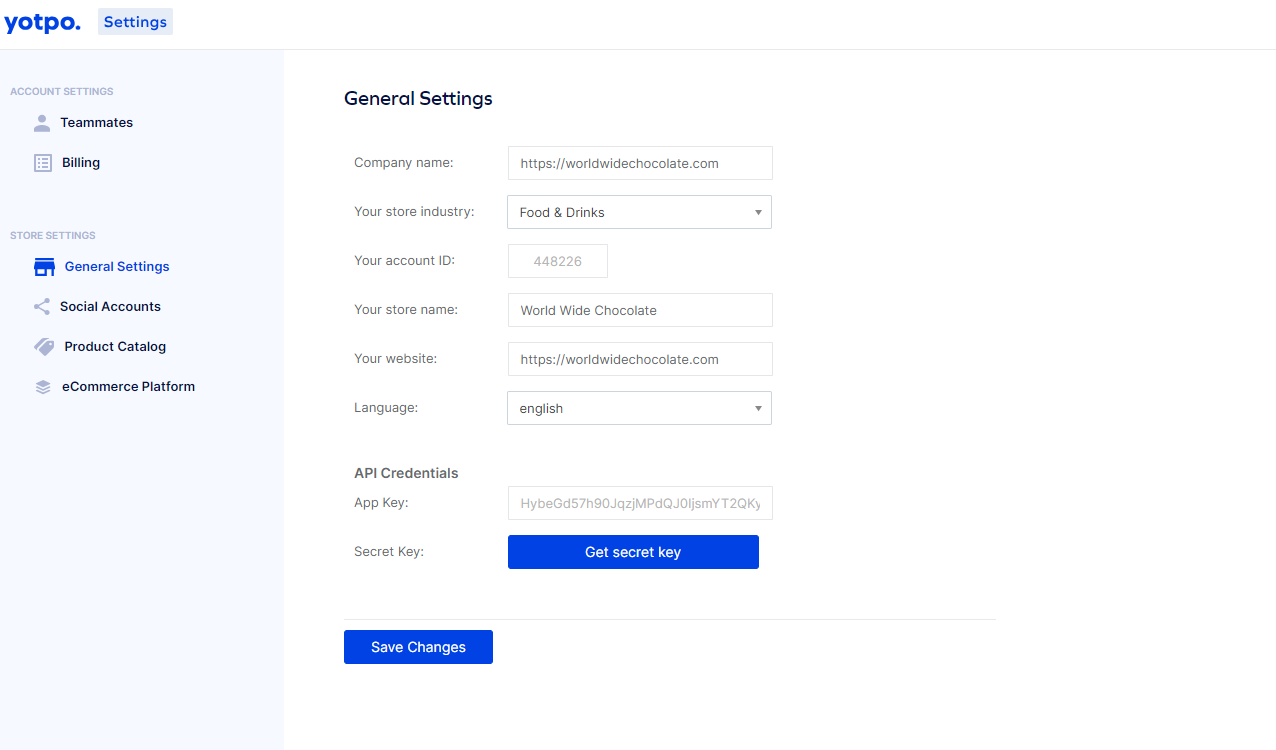Edit the store name field

coord(640,310)
